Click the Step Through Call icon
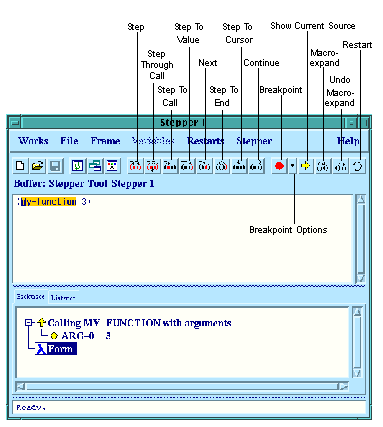The height and width of the screenshot is (427, 383). click(153, 166)
